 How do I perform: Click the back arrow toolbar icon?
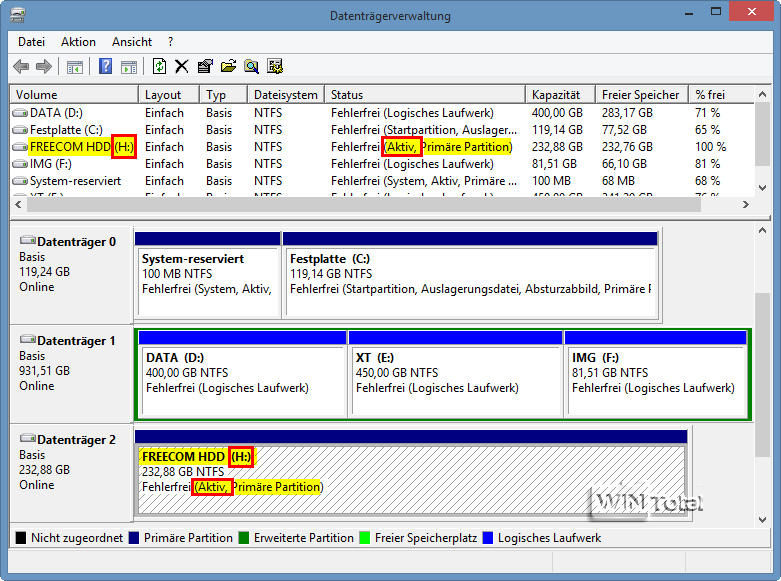(21, 67)
